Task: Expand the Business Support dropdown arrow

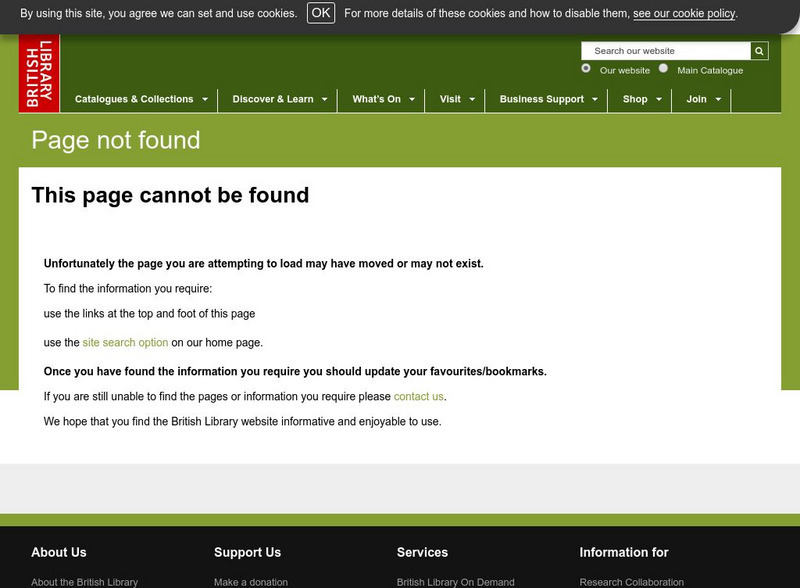Action: click(x=595, y=100)
